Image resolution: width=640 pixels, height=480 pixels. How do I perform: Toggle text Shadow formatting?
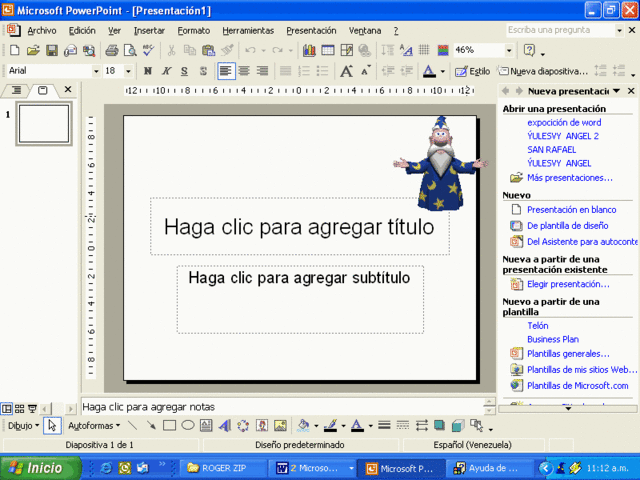203,71
